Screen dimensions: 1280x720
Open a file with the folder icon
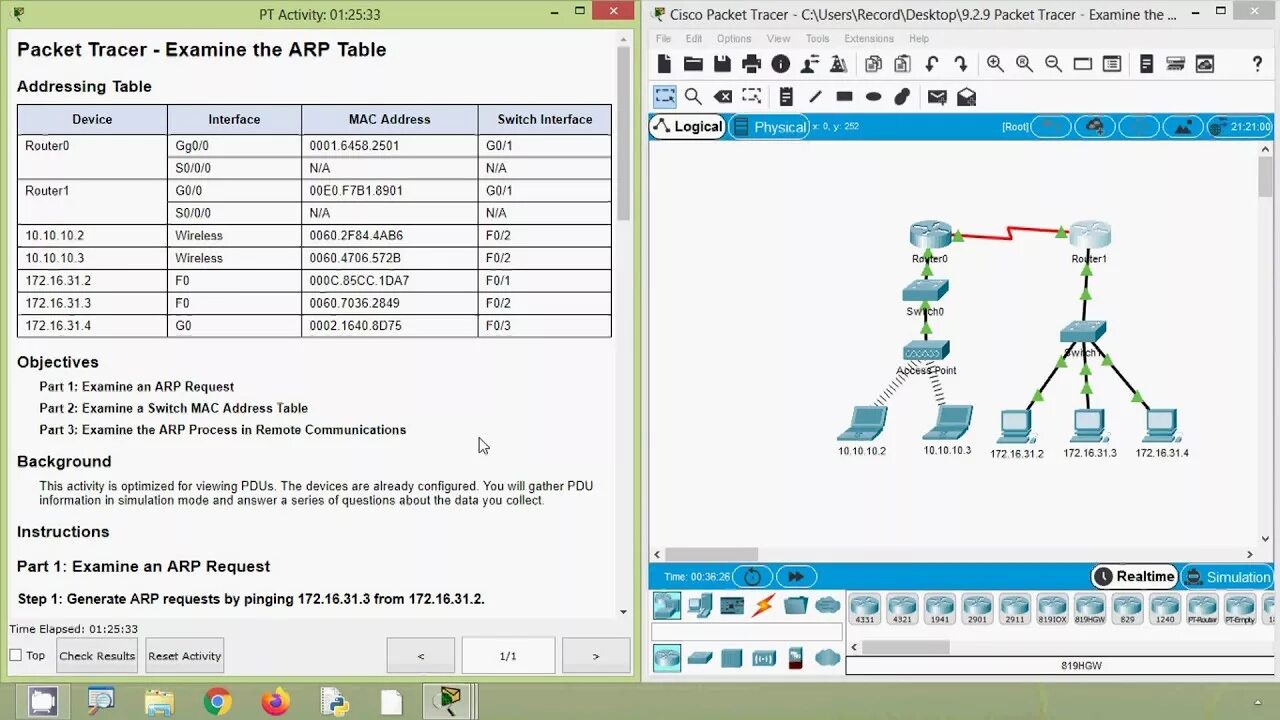pyautogui.click(x=693, y=64)
